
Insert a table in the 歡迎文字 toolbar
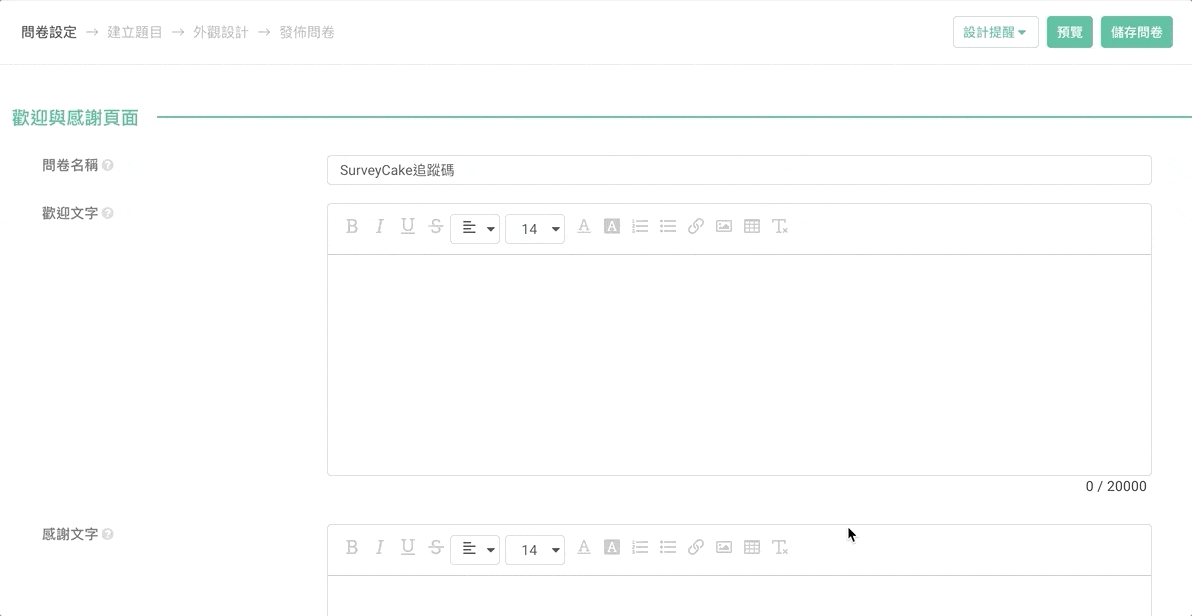(x=752, y=226)
